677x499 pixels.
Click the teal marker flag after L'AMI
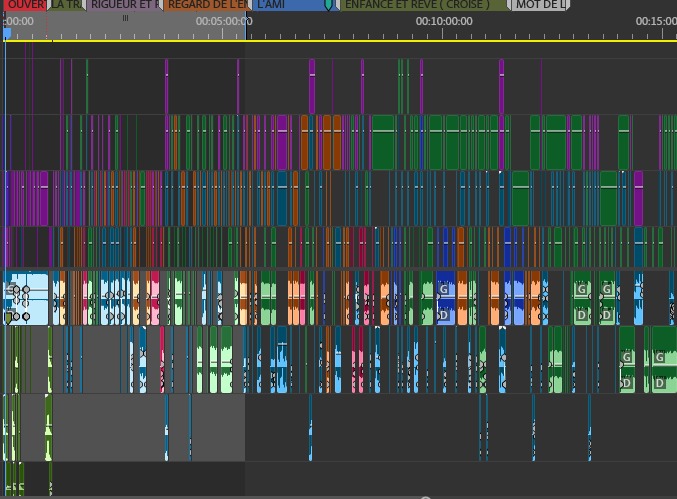click(x=329, y=5)
